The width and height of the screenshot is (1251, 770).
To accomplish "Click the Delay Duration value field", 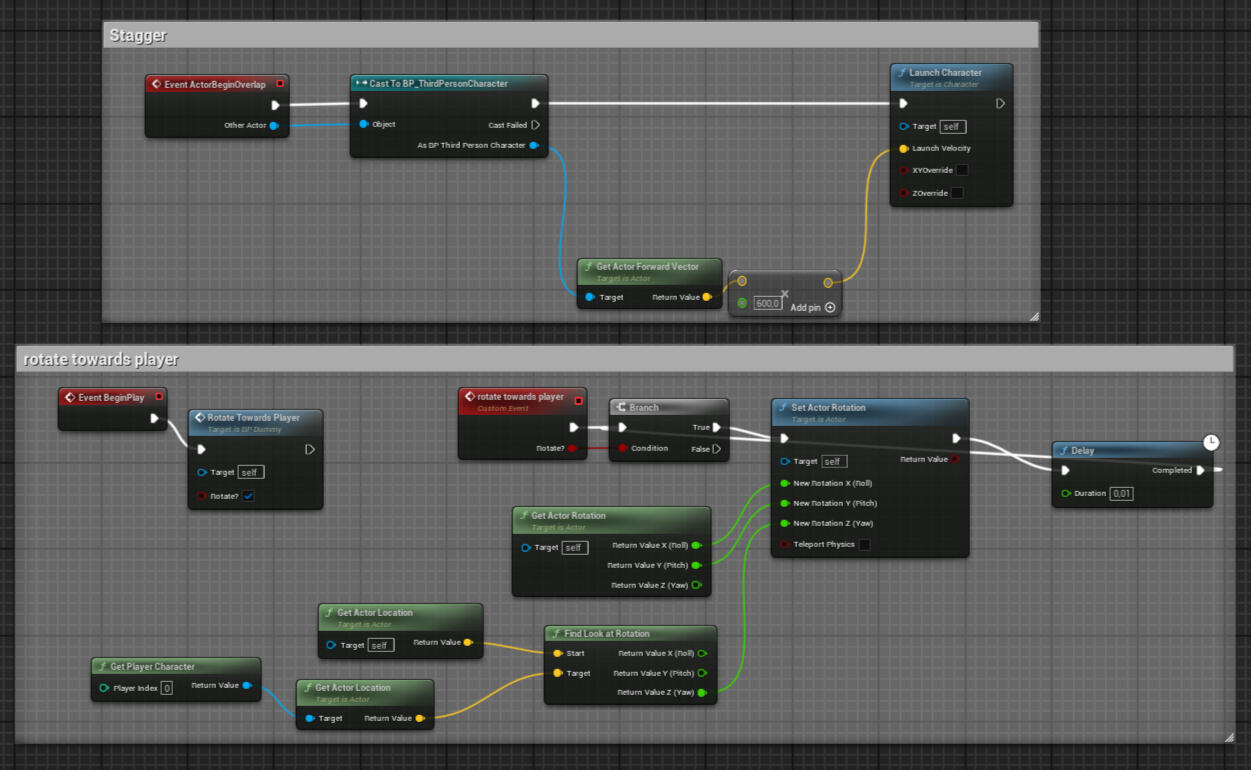I will [1121, 494].
